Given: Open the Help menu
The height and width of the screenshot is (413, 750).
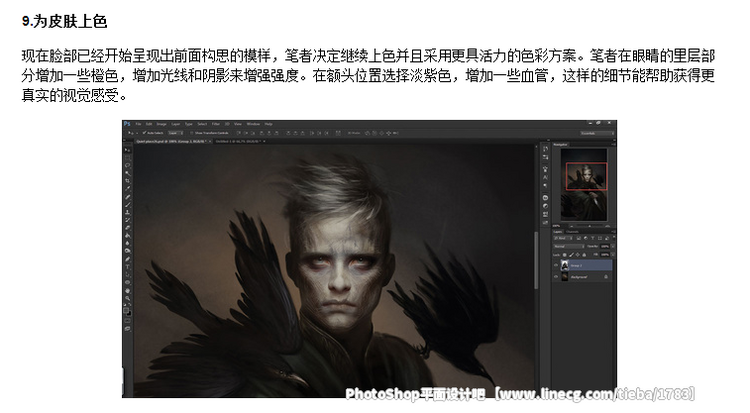Looking at the screenshot, I should [x=268, y=124].
